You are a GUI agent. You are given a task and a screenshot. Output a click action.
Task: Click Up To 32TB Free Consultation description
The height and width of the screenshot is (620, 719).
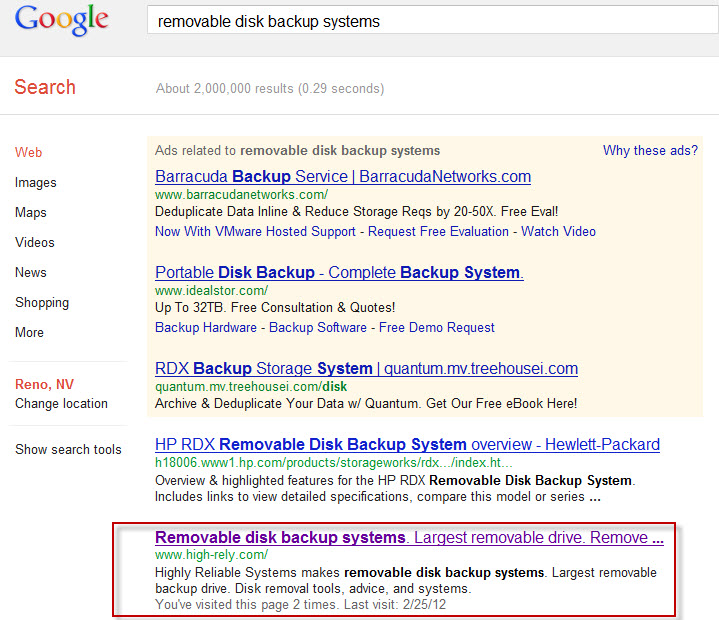pos(275,308)
